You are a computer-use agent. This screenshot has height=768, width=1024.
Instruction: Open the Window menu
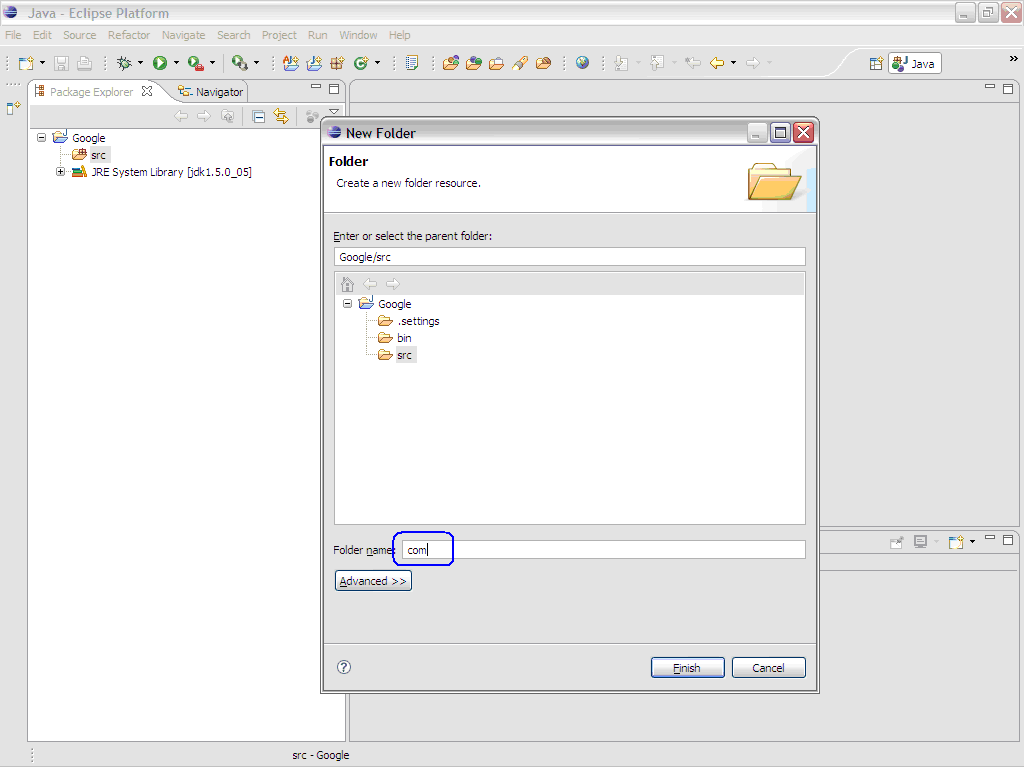(358, 35)
